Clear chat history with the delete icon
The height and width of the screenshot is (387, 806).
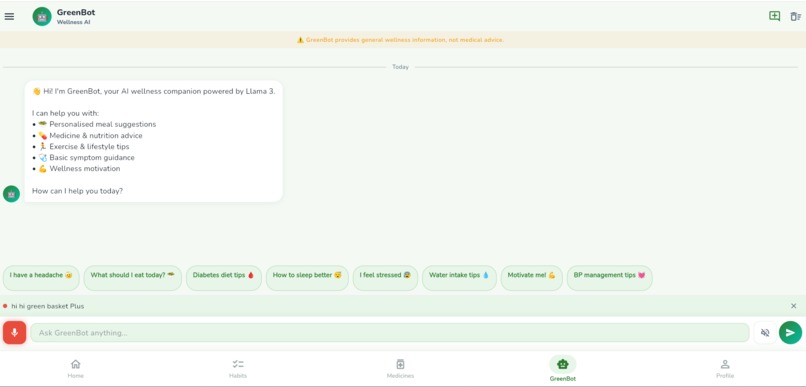pos(795,16)
